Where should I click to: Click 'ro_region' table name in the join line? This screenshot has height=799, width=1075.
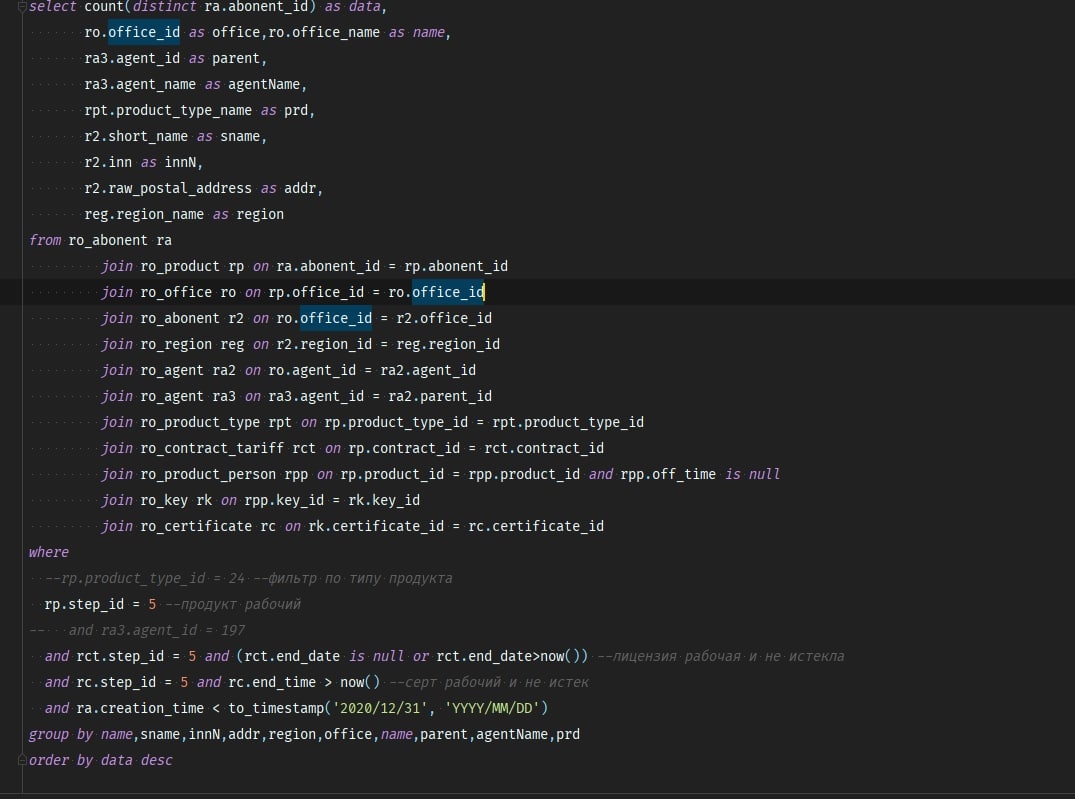(176, 344)
